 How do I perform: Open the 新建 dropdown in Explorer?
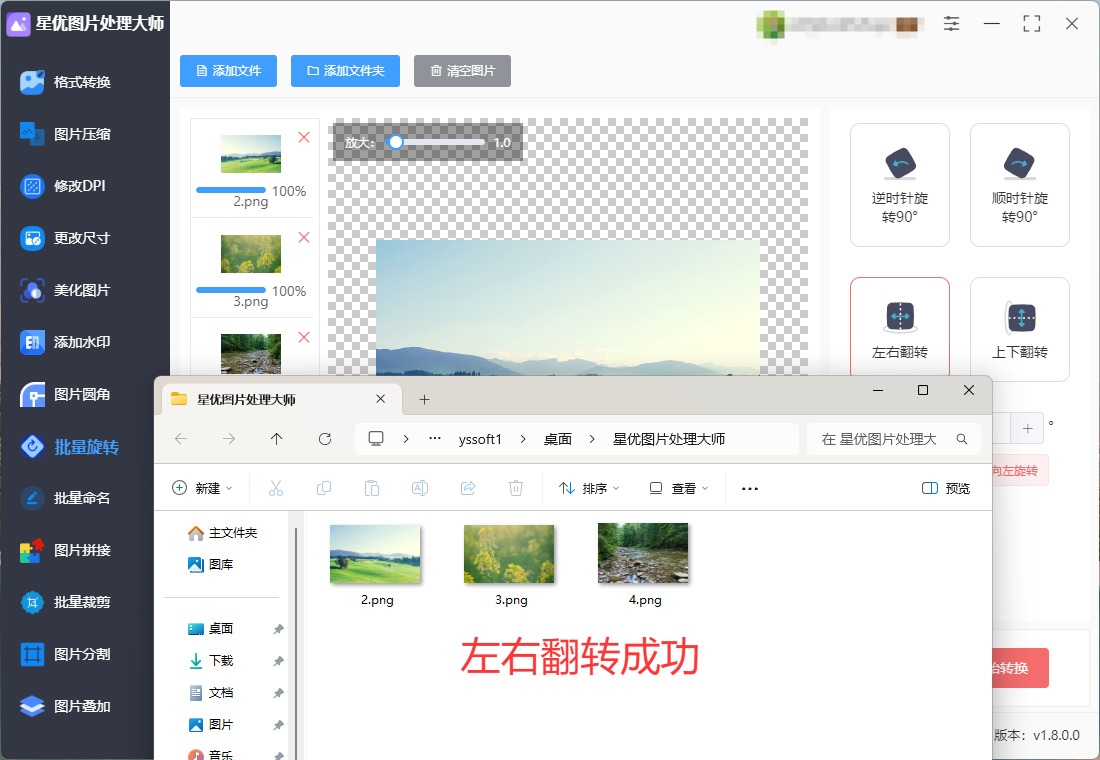click(202, 488)
